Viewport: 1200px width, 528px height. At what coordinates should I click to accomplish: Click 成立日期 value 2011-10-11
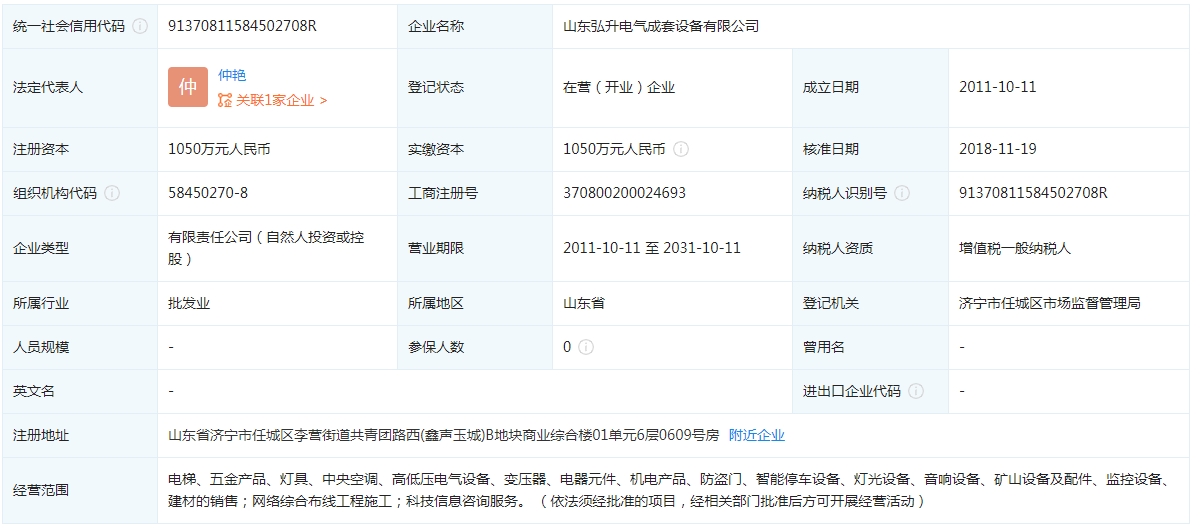tap(997, 87)
